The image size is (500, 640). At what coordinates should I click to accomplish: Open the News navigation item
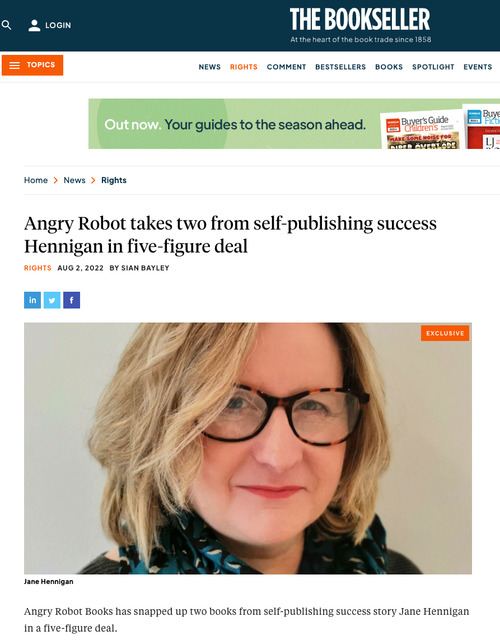pyautogui.click(x=209, y=67)
